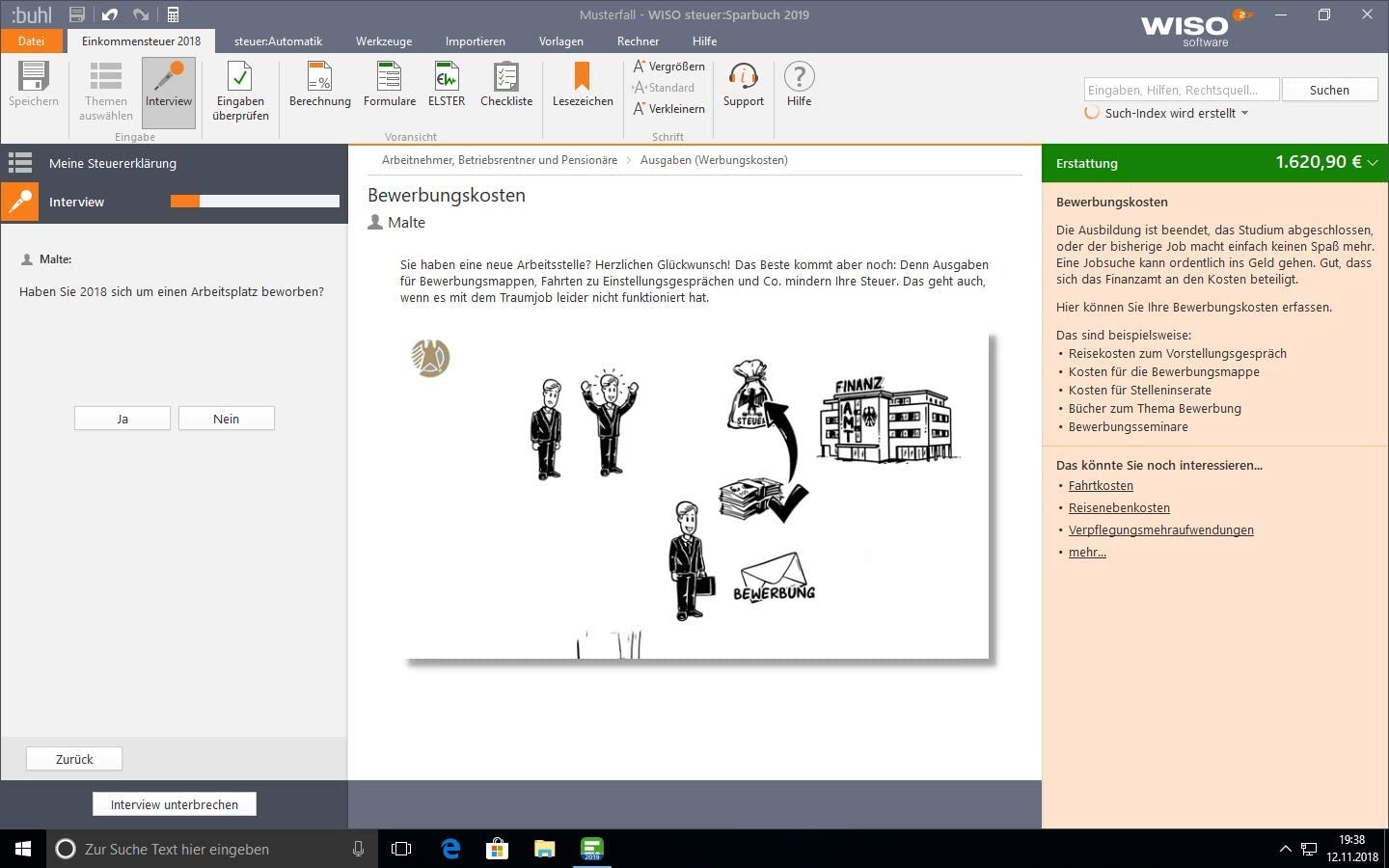Click the calculator icon in title bar
The height and width of the screenshot is (868, 1389).
point(173,14)
